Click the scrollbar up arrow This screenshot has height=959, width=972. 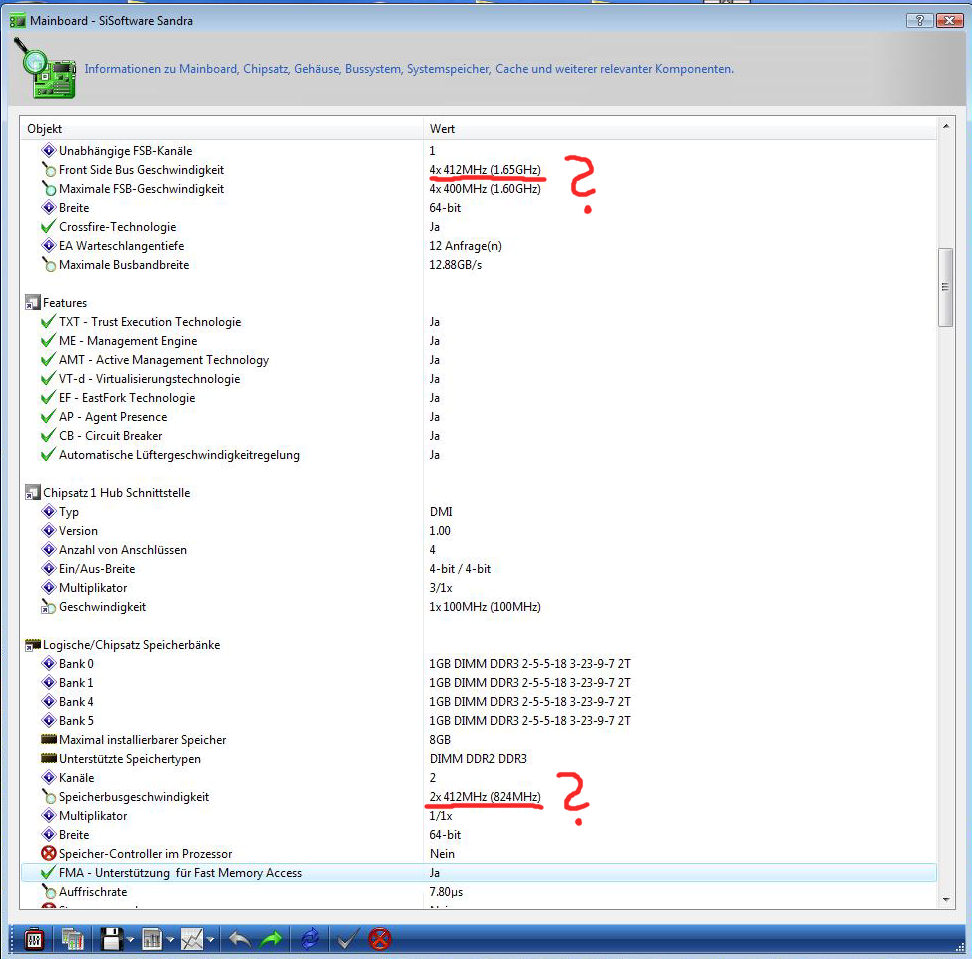click(x=945, y=126)
